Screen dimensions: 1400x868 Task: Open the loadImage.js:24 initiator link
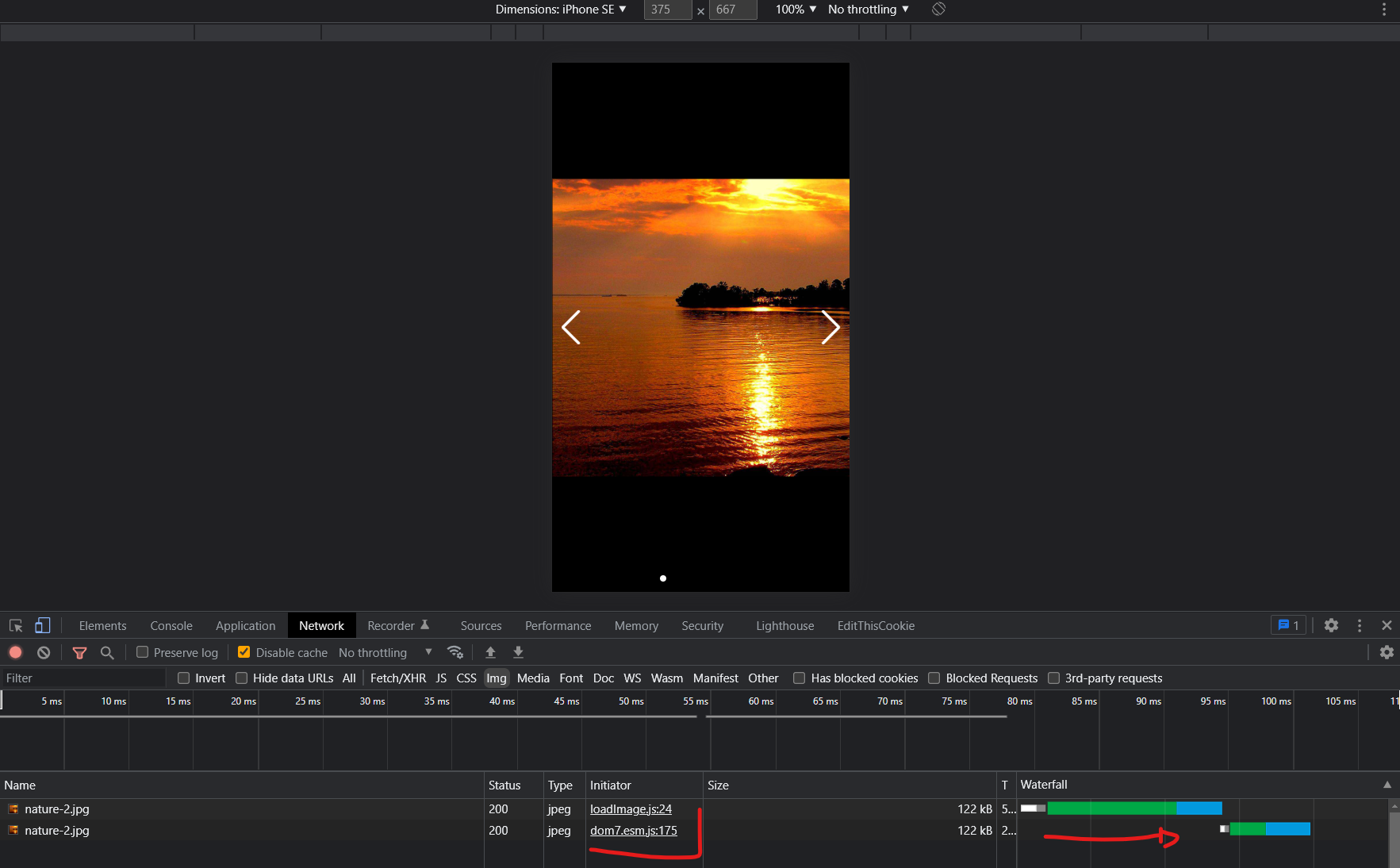[630, 808]
